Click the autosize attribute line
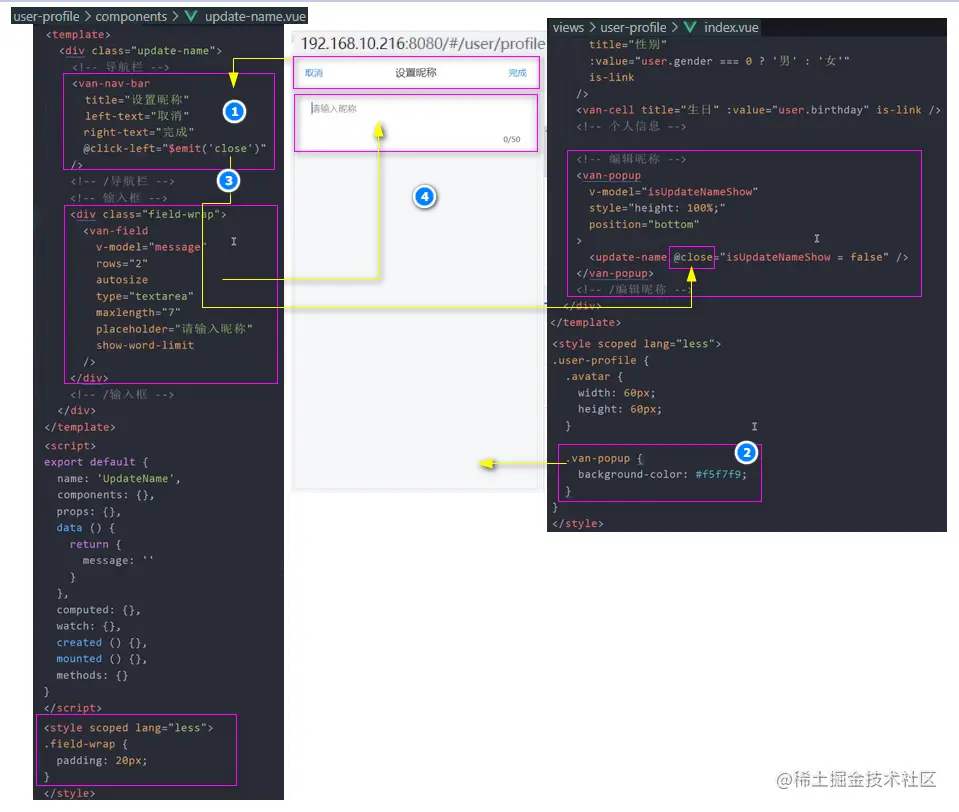 tap(122, 279)
